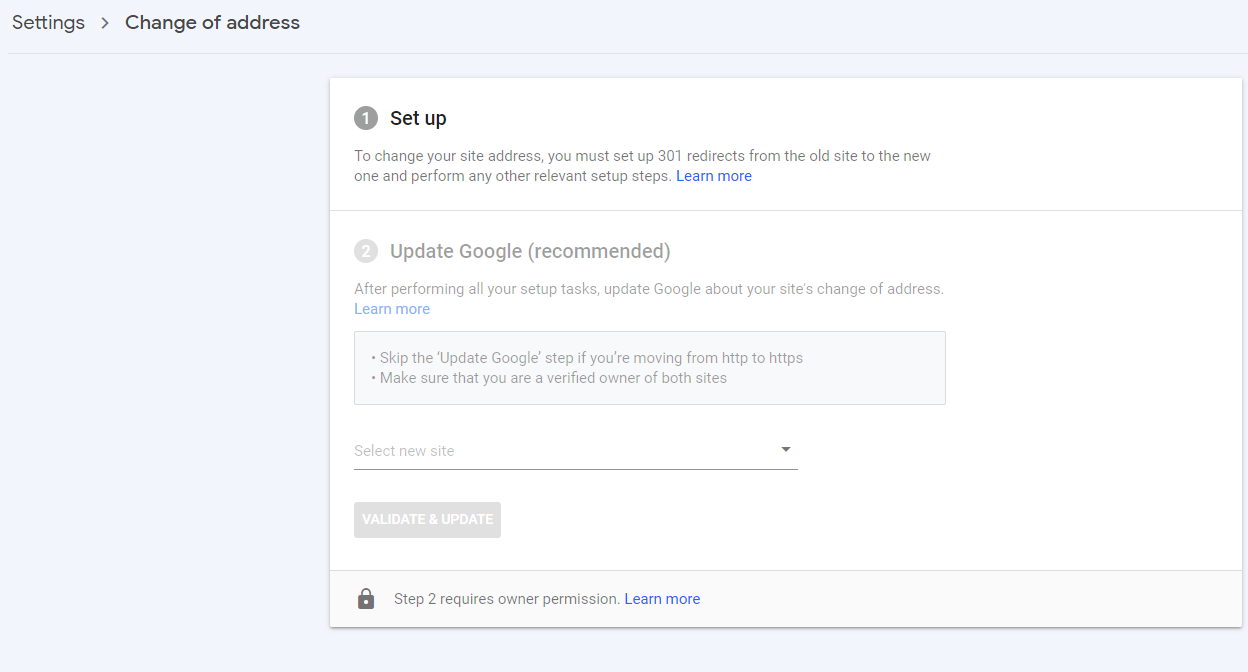The image size is (1248, 672).
Task: Select the Change of address breadcrumb
Action: [x=212, y=22]
